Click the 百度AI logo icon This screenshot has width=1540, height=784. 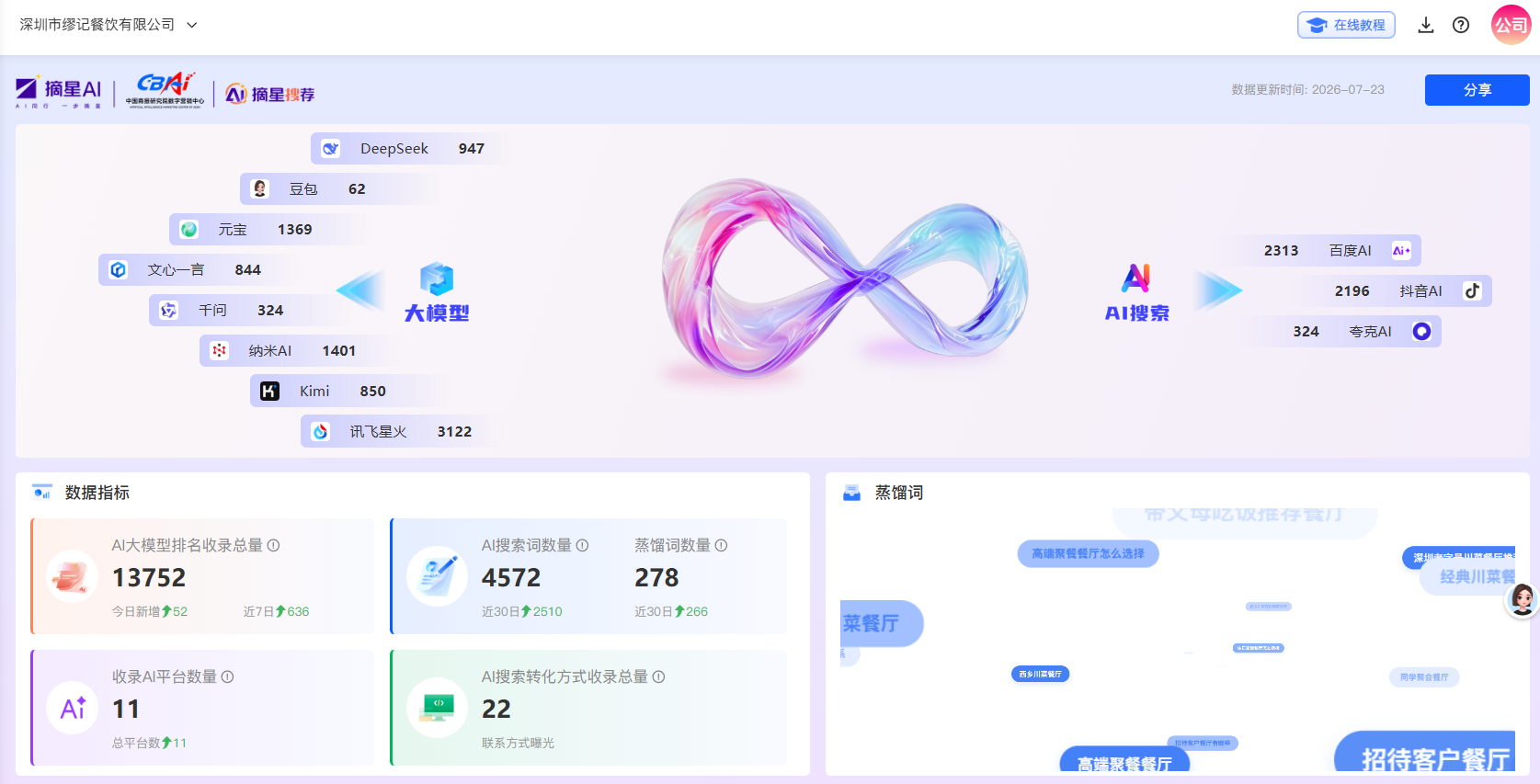1401,250
